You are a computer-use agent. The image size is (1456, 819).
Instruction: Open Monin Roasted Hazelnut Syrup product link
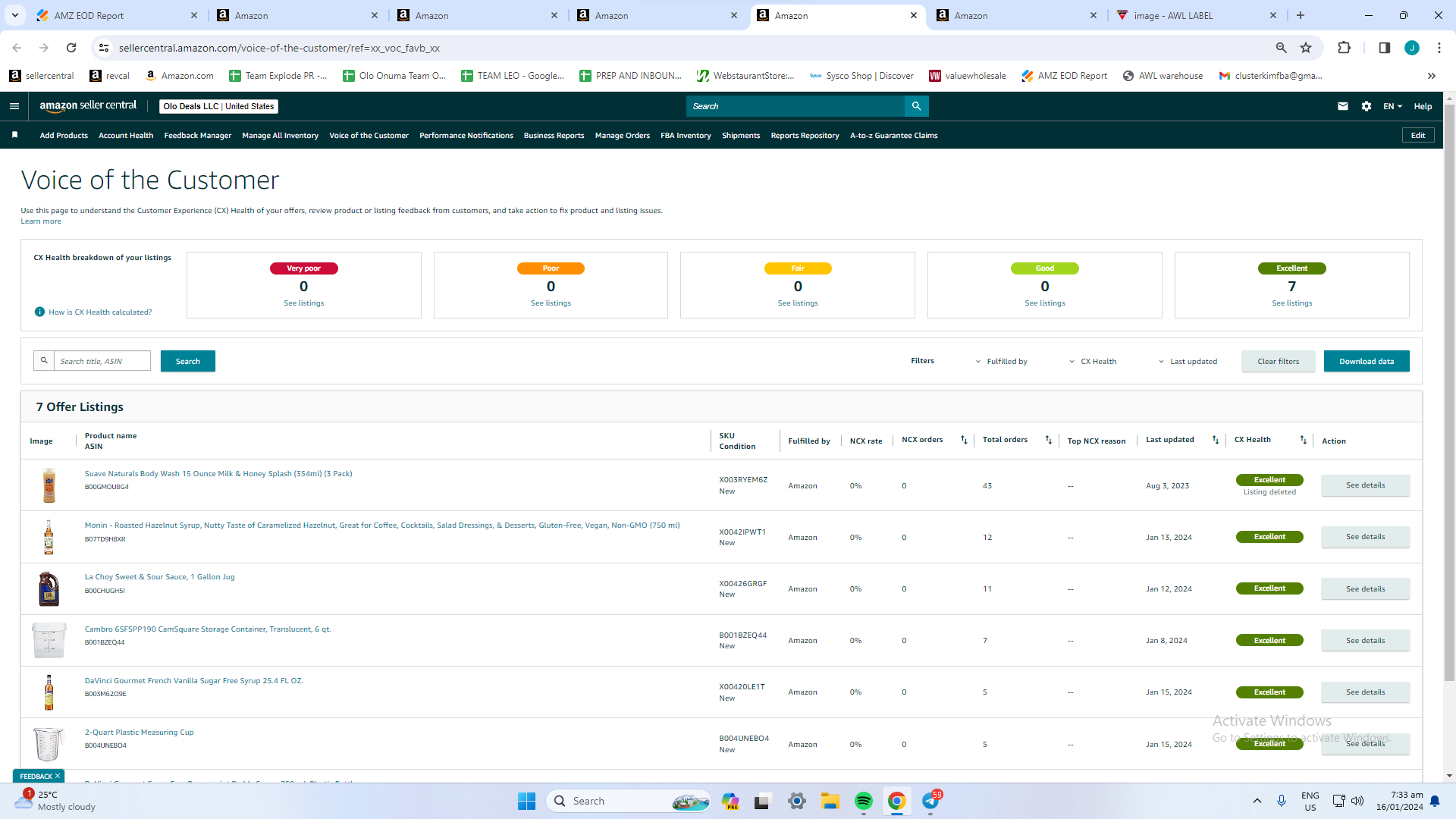[x=382, y=525]
